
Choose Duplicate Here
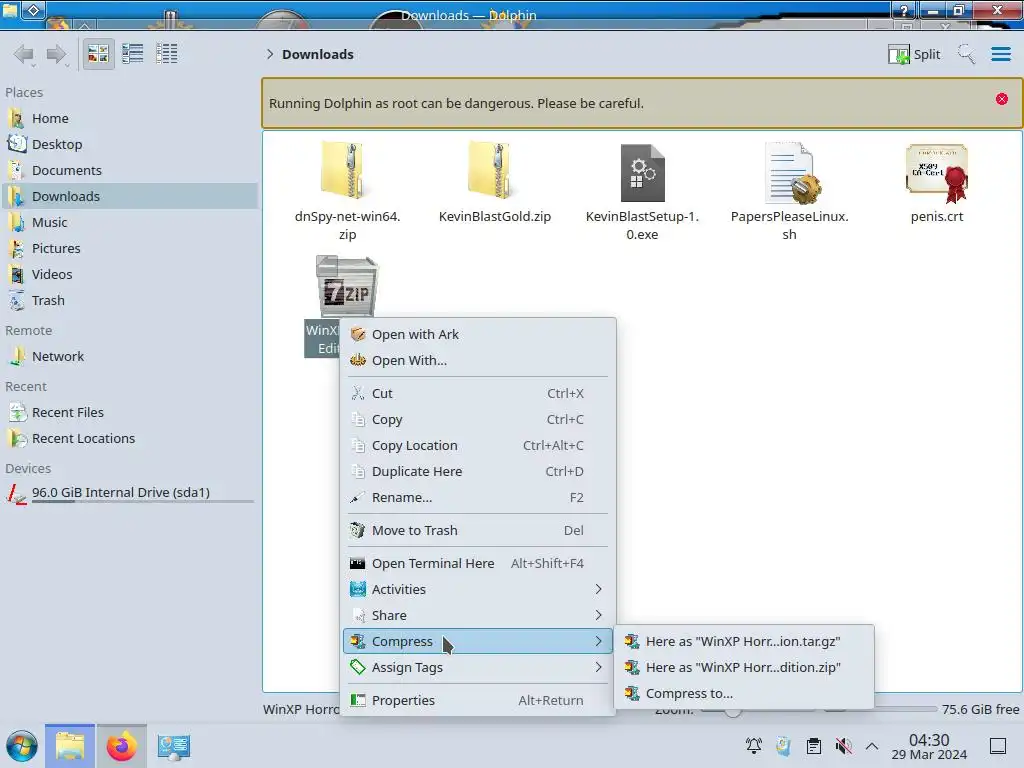coord(477,472)
